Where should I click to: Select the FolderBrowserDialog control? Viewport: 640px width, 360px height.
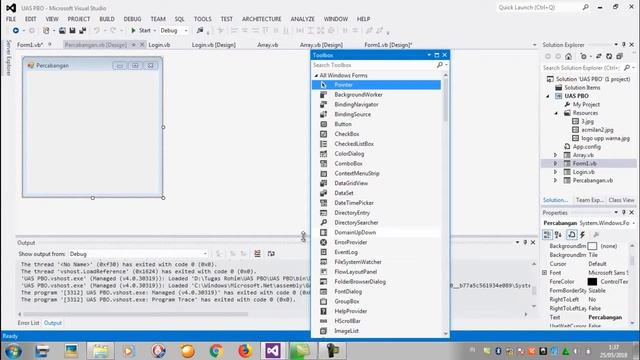coord(376,282)
